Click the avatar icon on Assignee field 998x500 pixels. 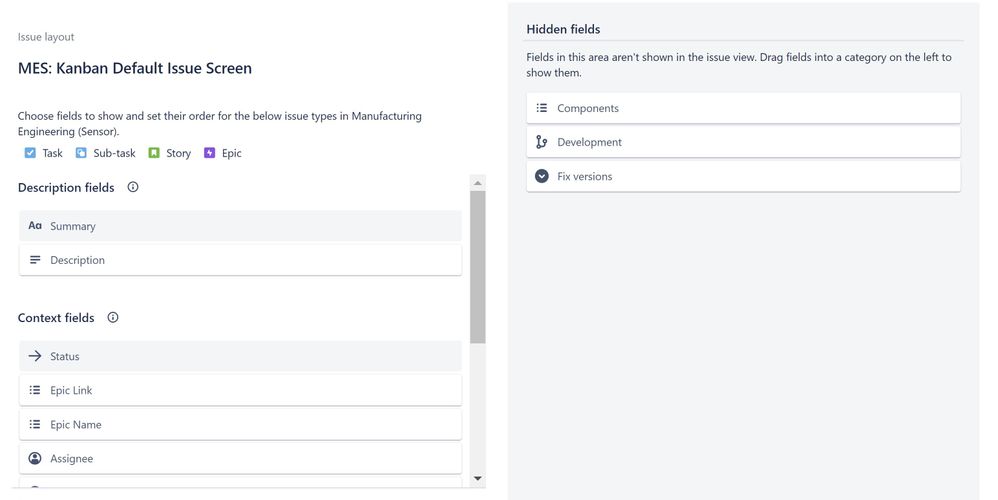[x=35, y=459]
